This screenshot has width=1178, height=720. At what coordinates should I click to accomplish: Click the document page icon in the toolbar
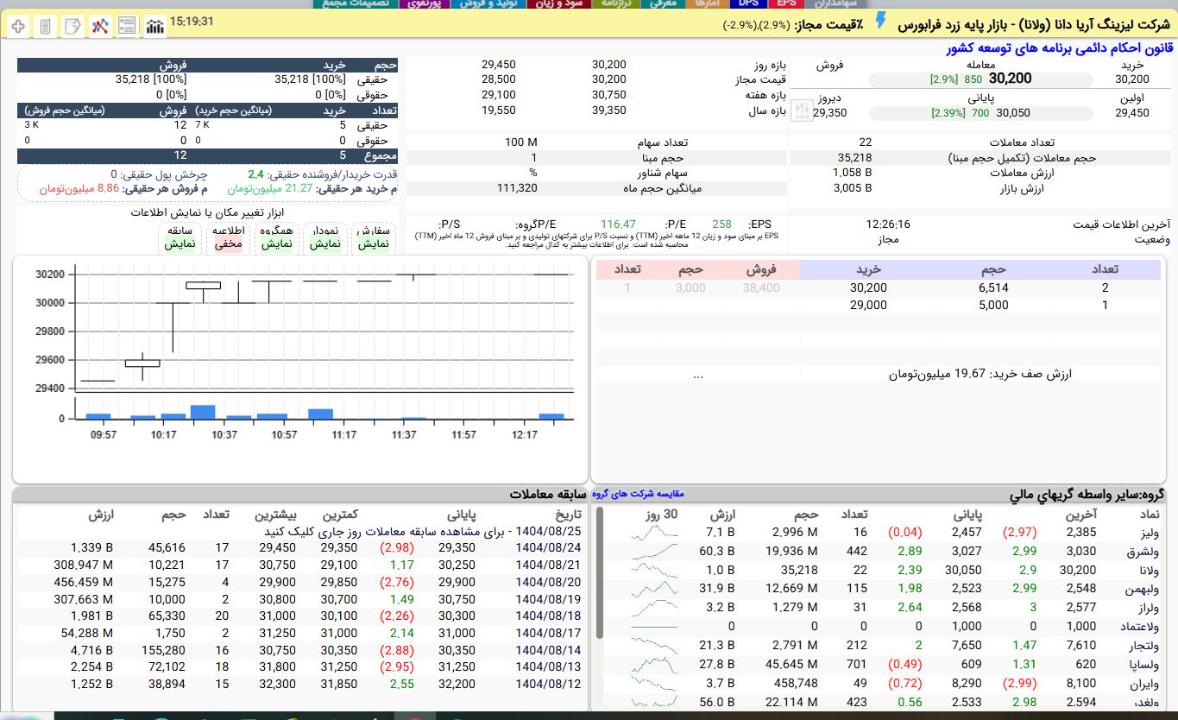(46, 23)
